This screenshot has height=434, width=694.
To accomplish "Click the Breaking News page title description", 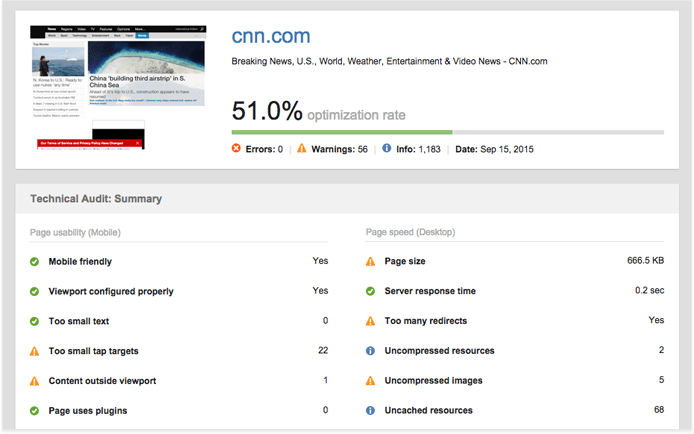I will point(389,61).
